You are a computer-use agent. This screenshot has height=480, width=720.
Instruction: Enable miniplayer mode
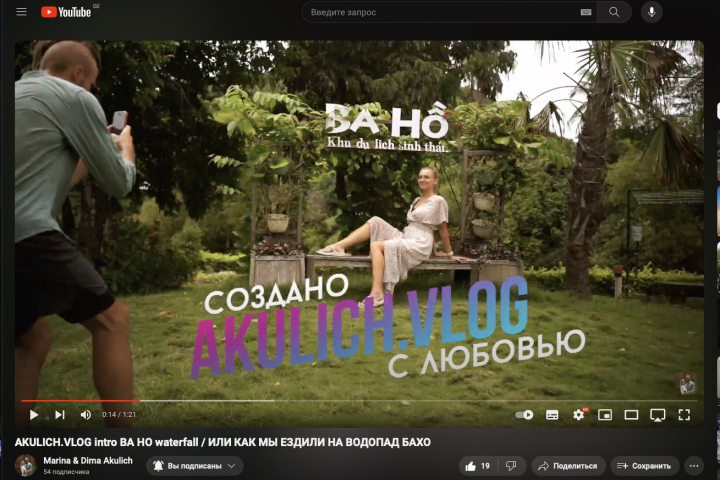[605, 415]
